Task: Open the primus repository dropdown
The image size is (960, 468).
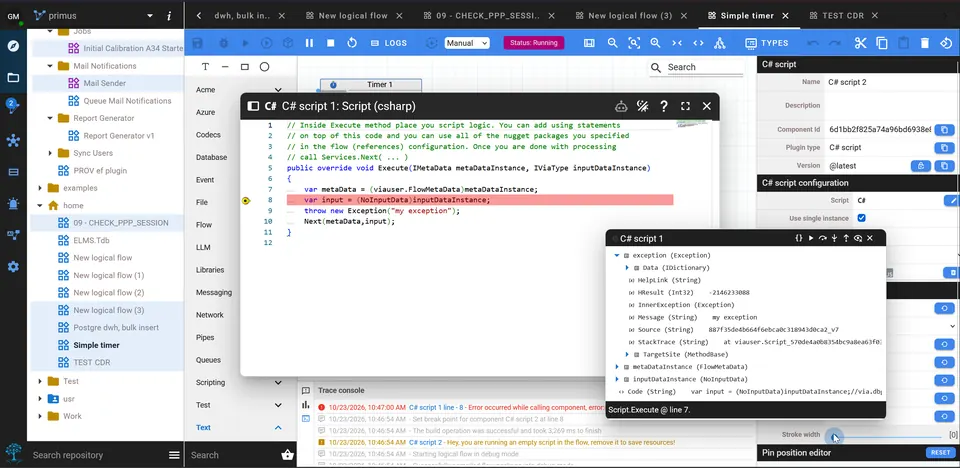Action: click(x=150, y=15)
